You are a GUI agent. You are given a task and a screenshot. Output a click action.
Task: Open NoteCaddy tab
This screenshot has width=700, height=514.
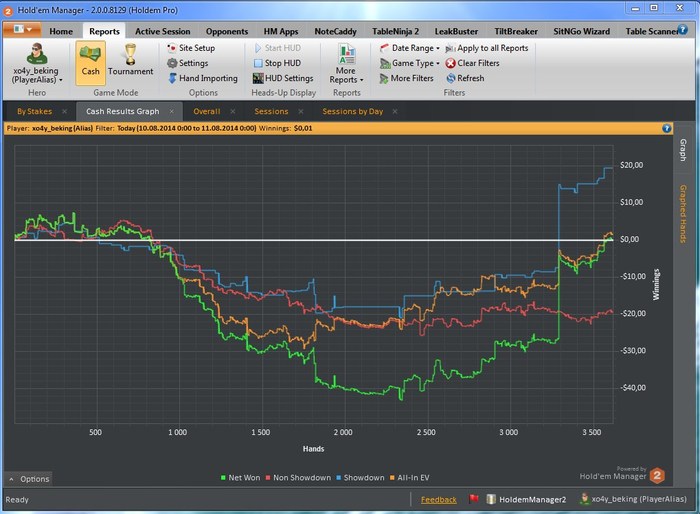(x=335, y=31)
